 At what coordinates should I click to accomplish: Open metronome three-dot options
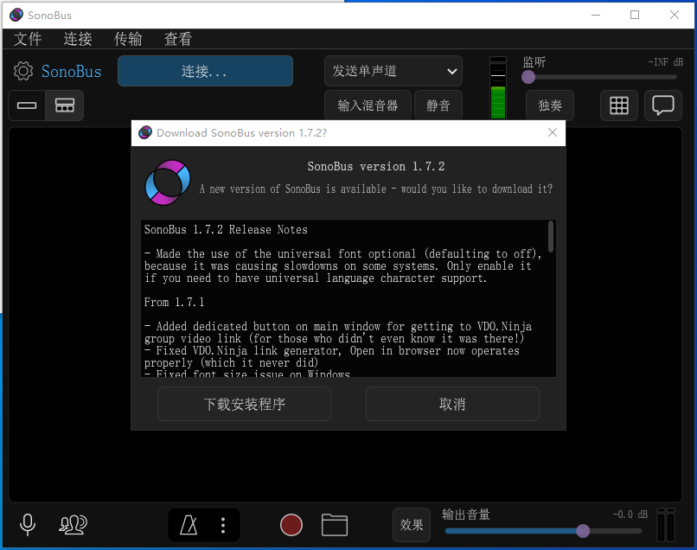coord(223,525)
